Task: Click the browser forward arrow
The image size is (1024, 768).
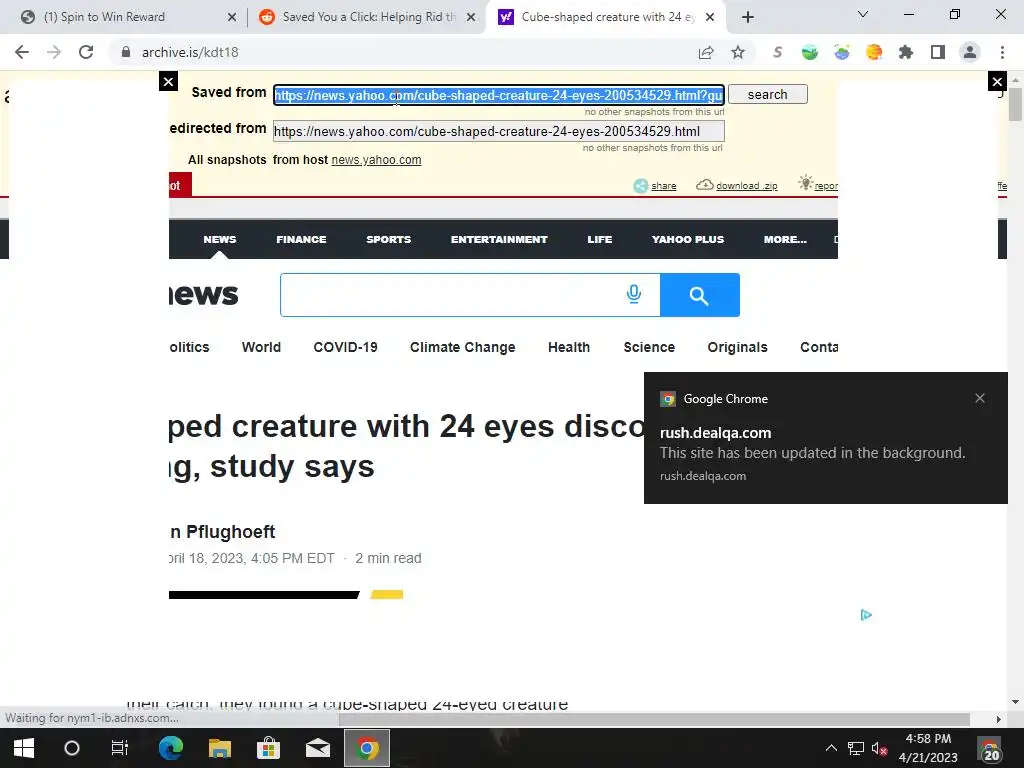Action: click(54, 52)
